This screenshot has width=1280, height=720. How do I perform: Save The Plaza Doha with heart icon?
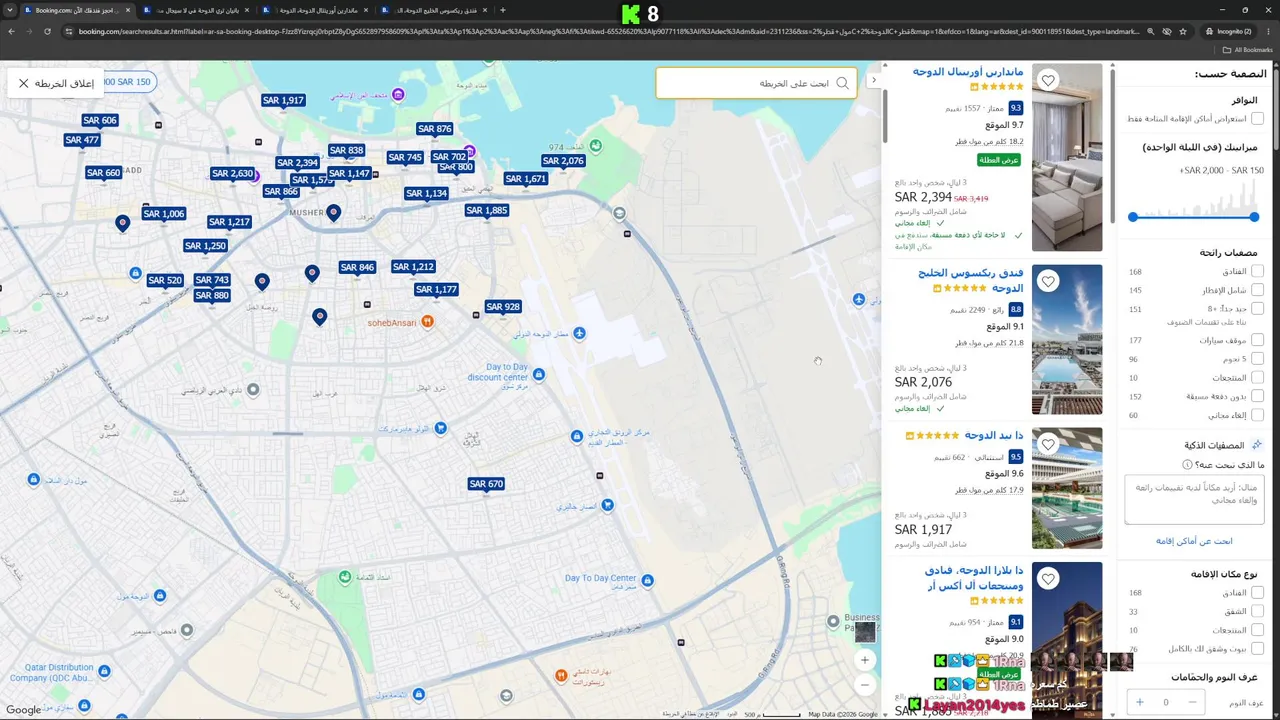point(1048,579)
